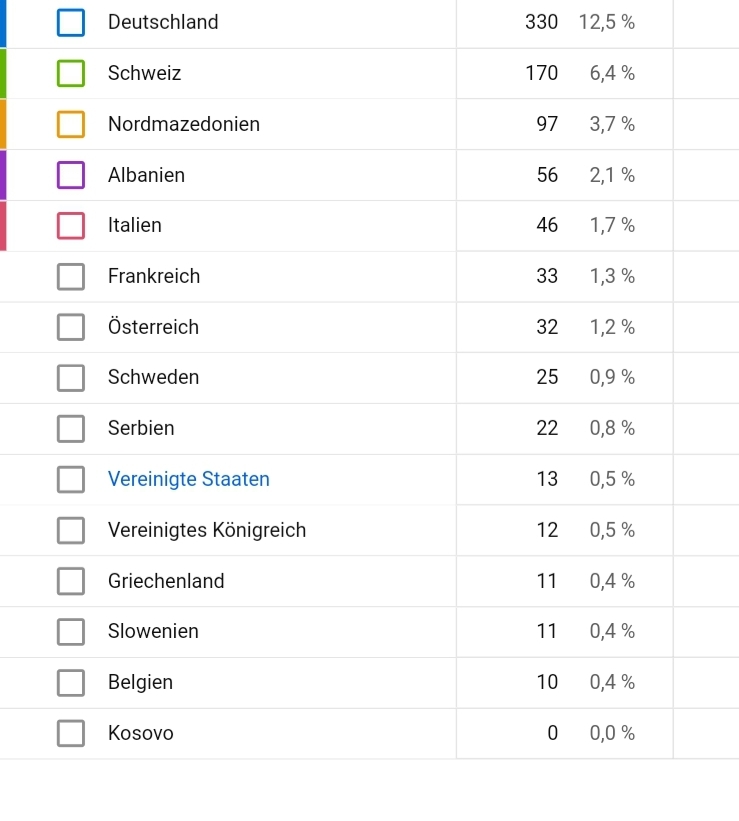The width and height of the screenshot is (739, 821).
Task: Uncheck the Deutschland checkbox
Action: click(x=71, y=22)
